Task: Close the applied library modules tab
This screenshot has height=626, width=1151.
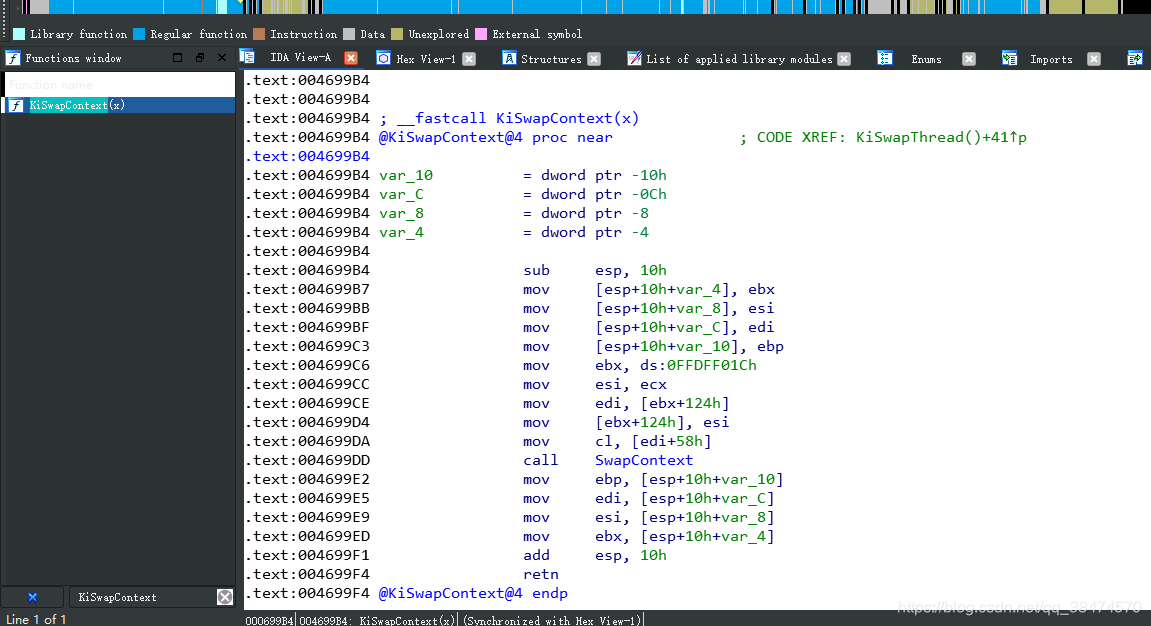Action: [844, 59]
